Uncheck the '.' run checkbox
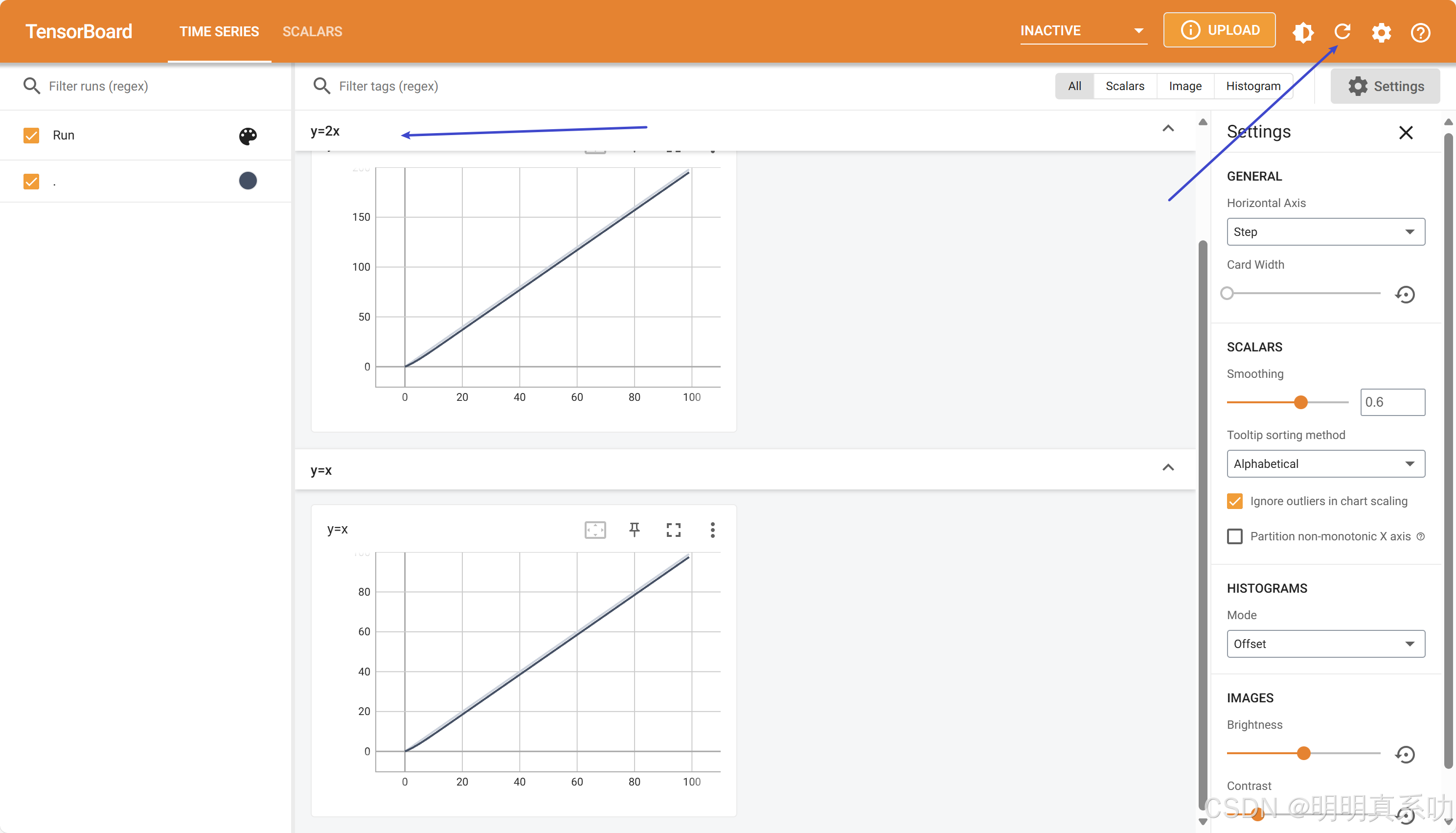1456x833 pixels. tap(31, 182)
